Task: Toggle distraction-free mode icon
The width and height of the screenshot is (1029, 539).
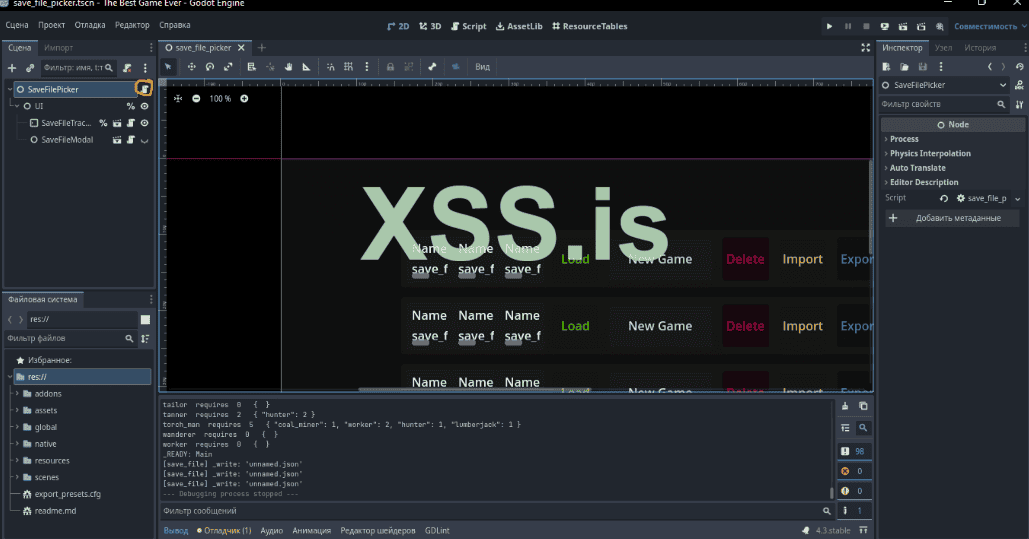Action: (x=865, y=47)
